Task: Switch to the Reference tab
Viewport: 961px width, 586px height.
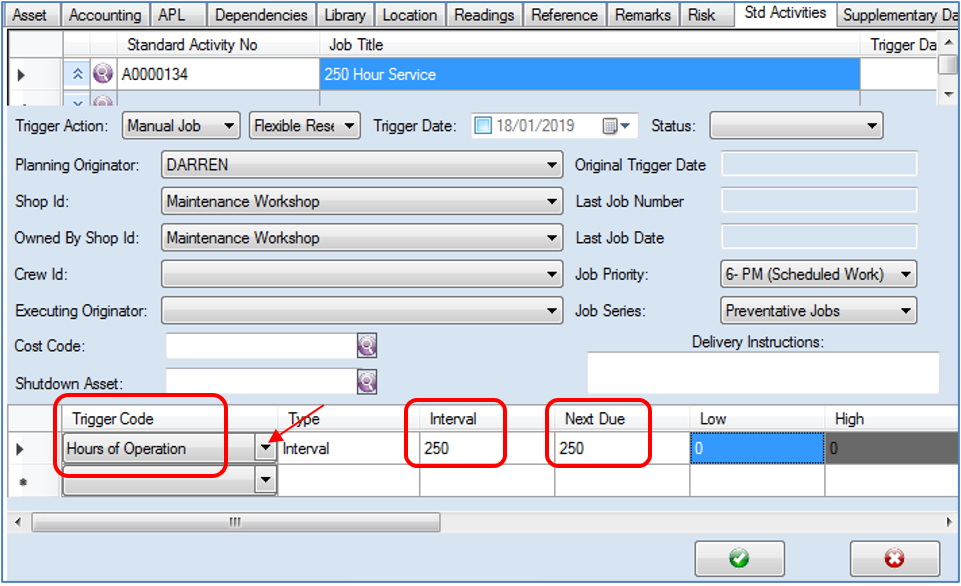Action: (x=564, y=15)
